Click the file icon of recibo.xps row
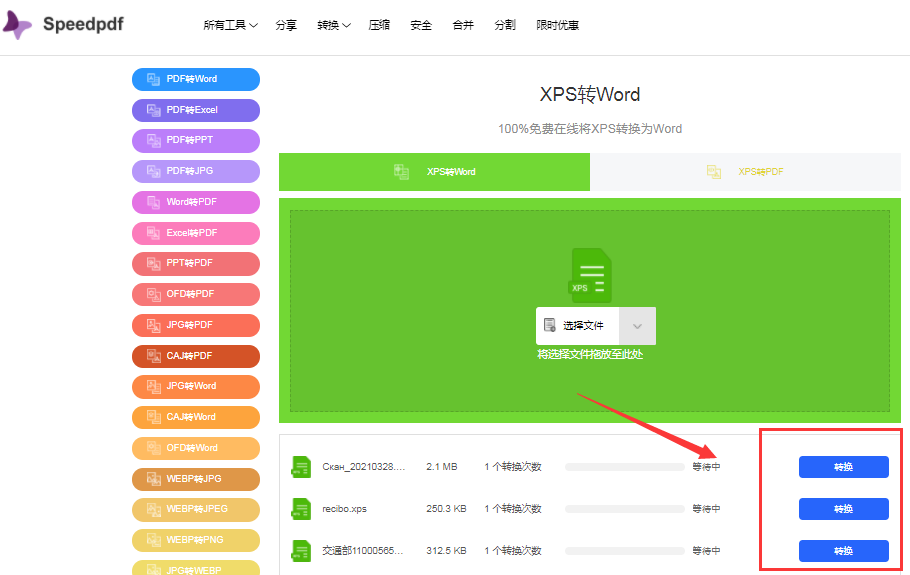The image size is (910, 575). pos(301,509)
